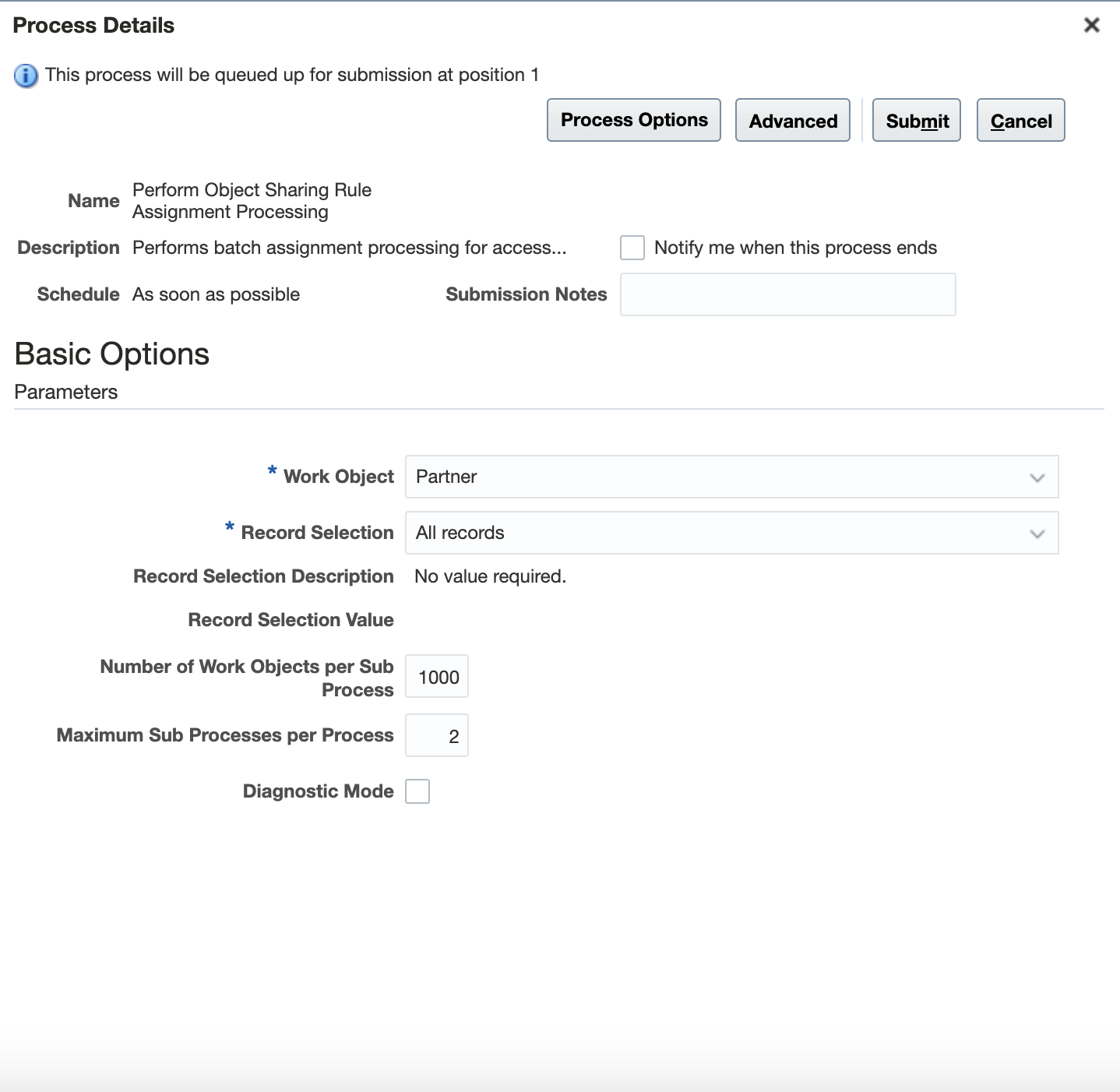Screen dimensions: 1120x1092
Task: Expand the Work Object dropdown arrow
Action: (x=1037, y=477)
